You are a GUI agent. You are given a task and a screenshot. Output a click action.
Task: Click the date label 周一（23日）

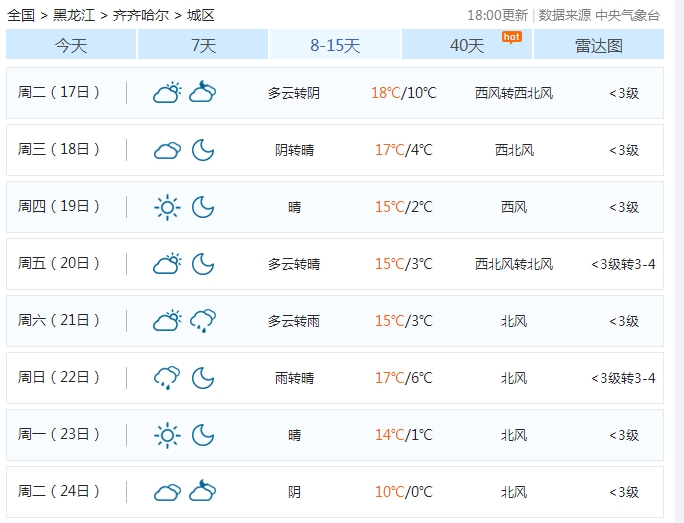tap(59, 434)
